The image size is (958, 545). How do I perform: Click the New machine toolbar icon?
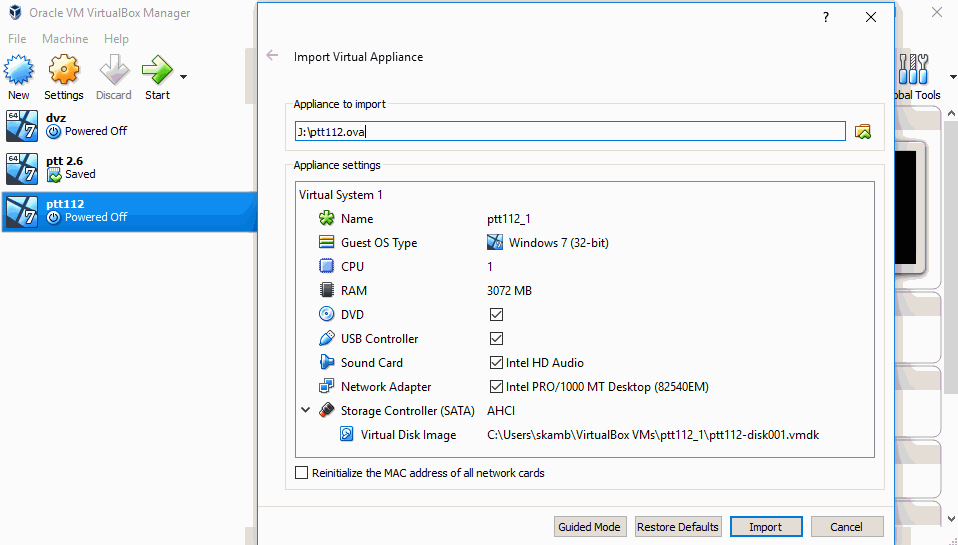19,70
